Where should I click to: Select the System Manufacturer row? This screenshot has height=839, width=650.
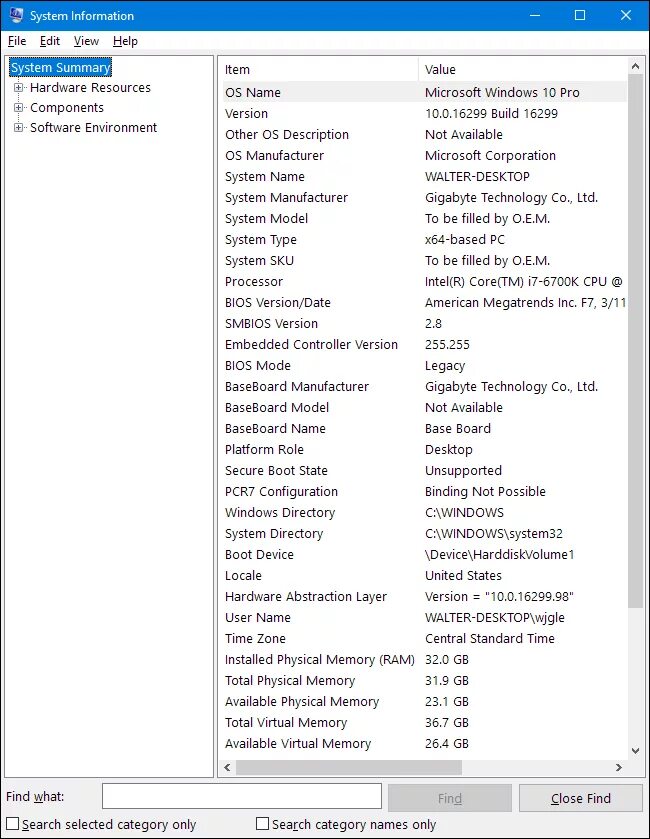pos(424,197)
